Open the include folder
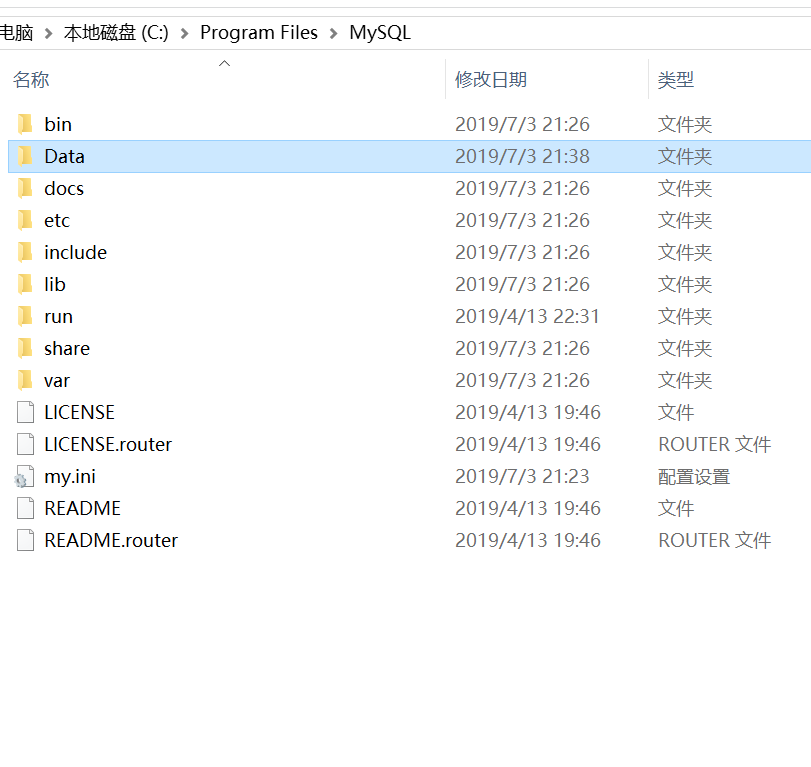Image resolution: width=811 pixels, height=767 pixels. [x=73, y=252]
